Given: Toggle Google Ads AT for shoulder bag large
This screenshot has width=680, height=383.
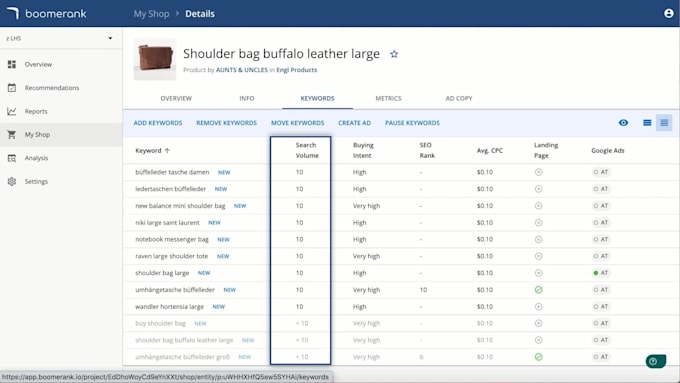Looking at the screenshot, I should tap(601, 273).
